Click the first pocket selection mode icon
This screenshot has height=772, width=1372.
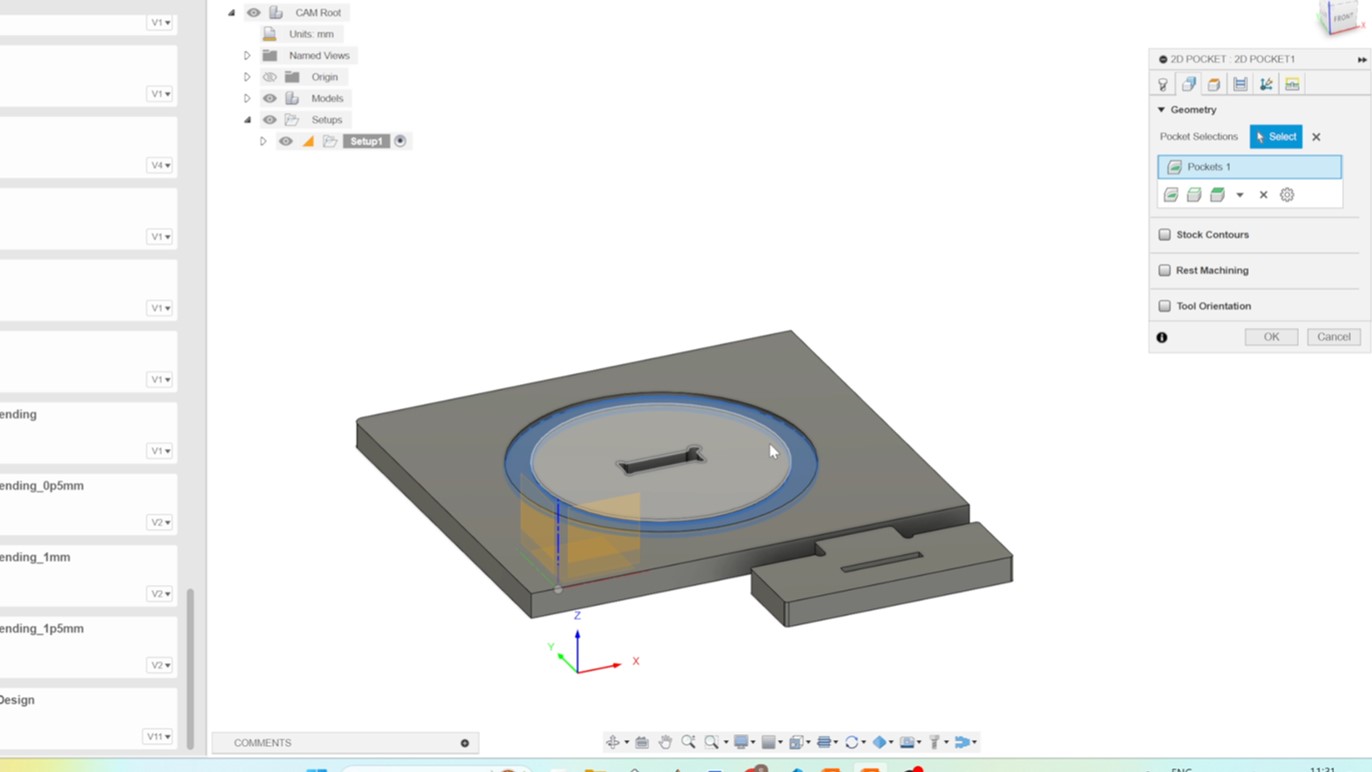(x=1171, y=195)
